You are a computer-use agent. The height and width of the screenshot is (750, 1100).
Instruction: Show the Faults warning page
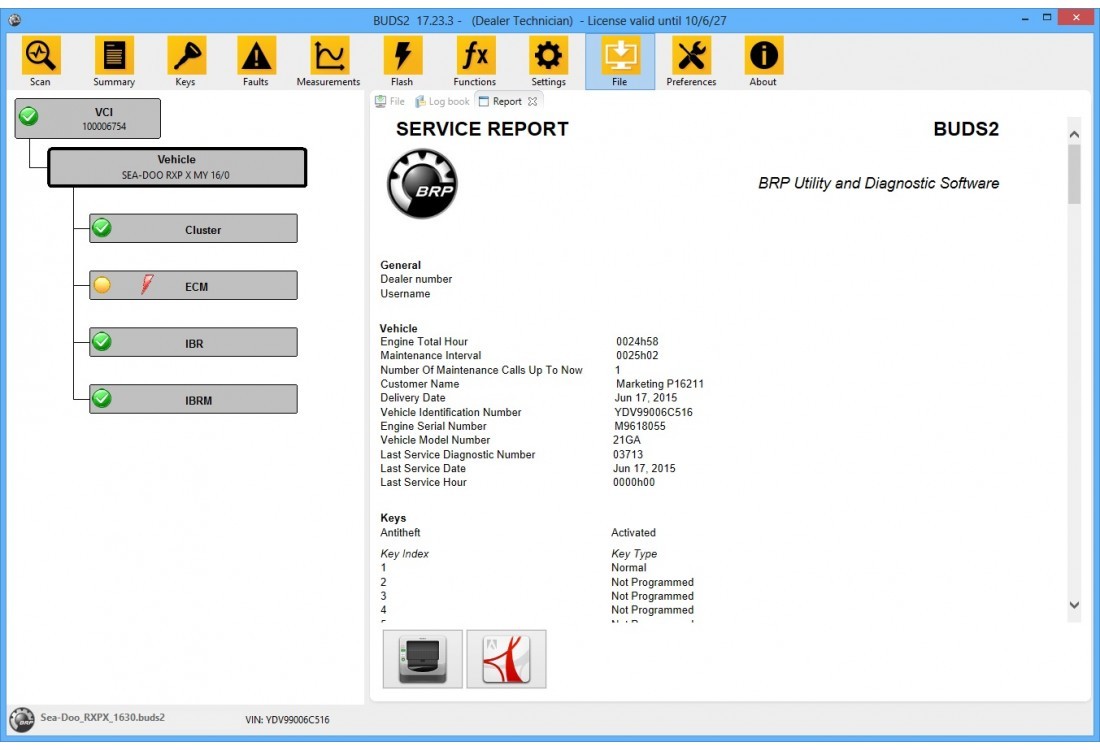click(256, 60)
